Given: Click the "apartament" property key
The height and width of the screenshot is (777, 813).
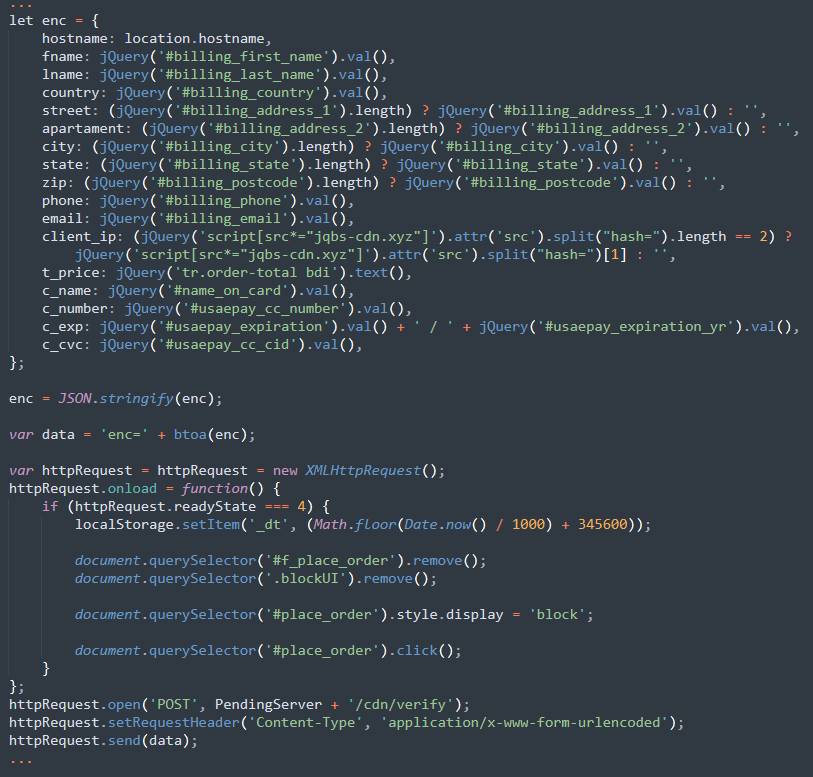Looking at the screenshot, I should 83,129.
